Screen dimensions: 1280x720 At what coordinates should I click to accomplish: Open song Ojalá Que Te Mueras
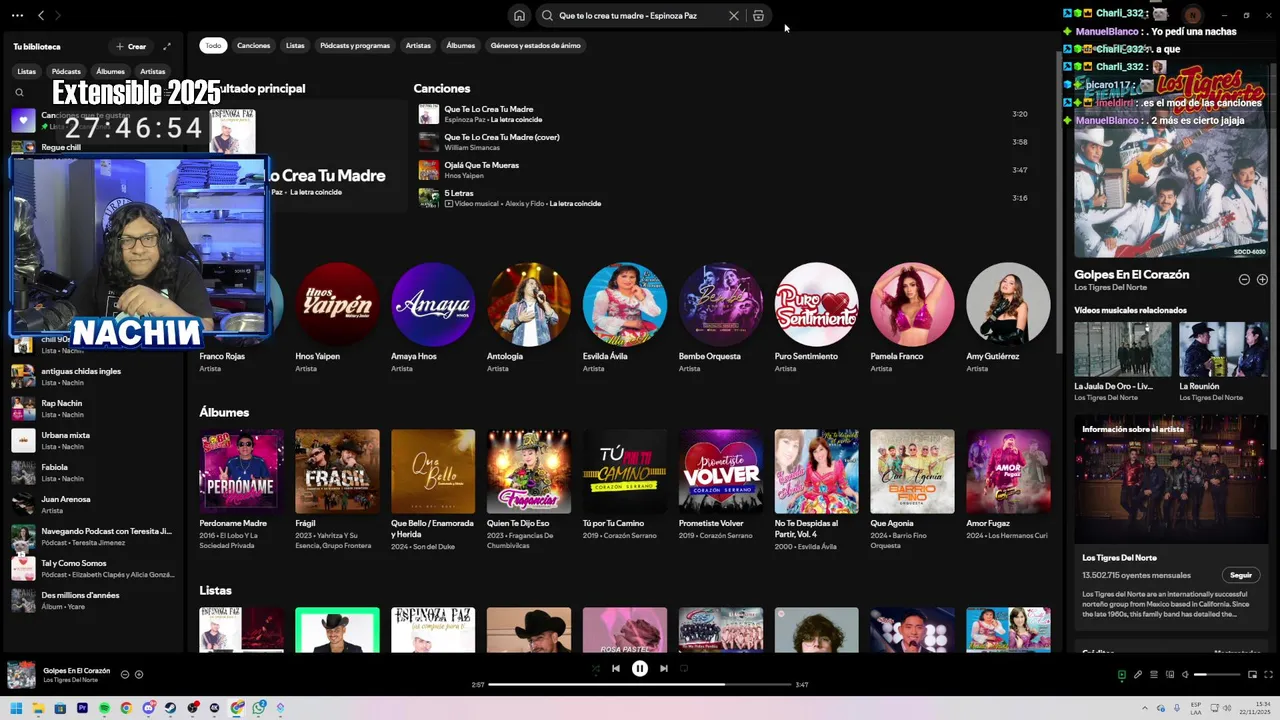coord(722,170)
